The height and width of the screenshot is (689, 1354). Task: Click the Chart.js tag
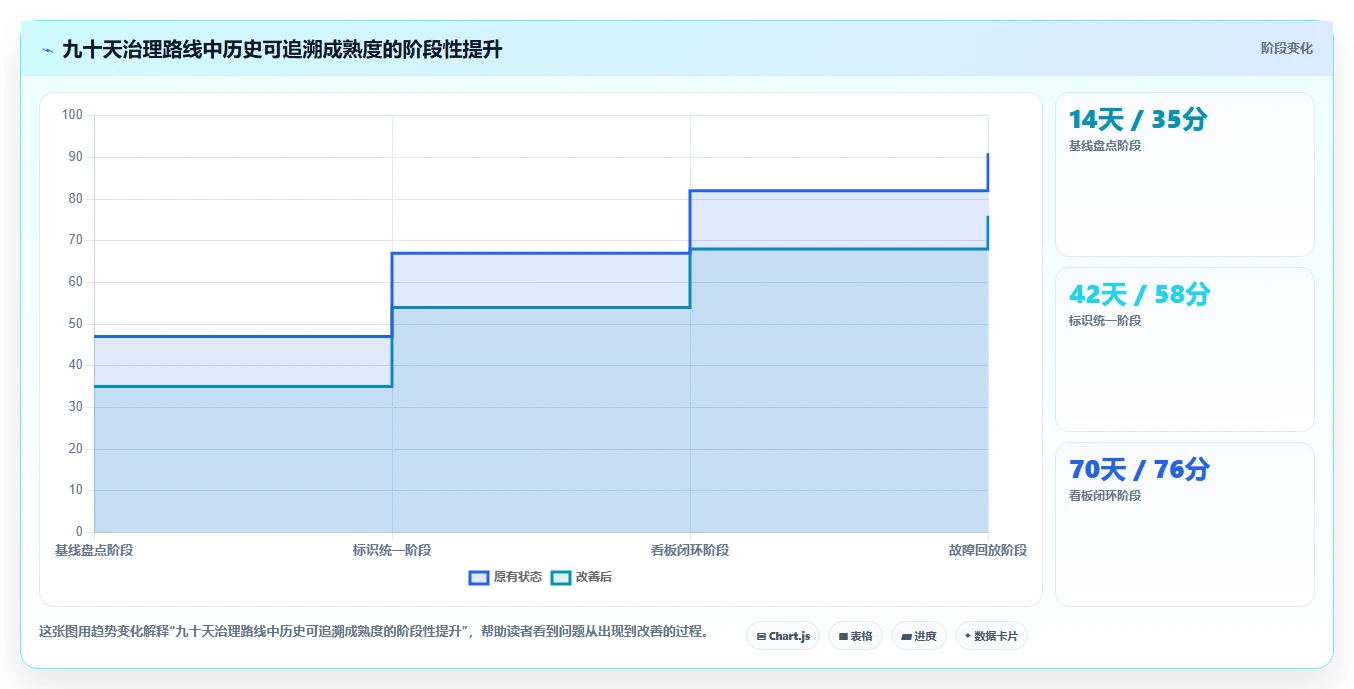click(x=783, y=636)
